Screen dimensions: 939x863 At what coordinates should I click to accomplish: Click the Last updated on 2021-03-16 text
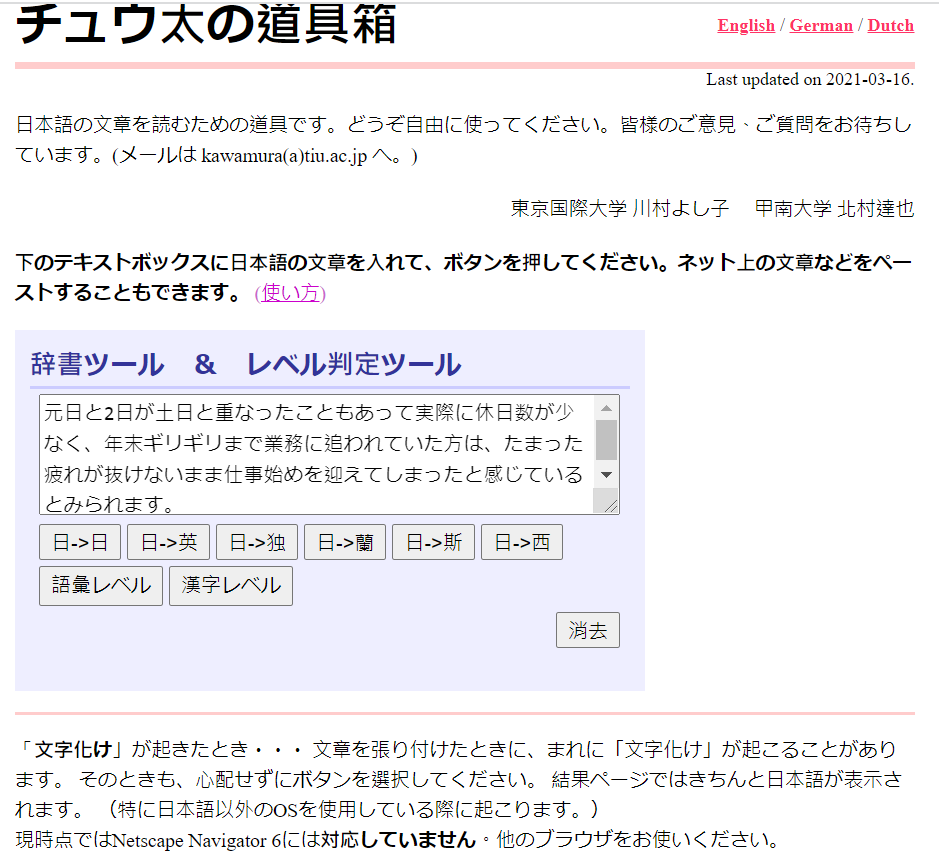810,79
